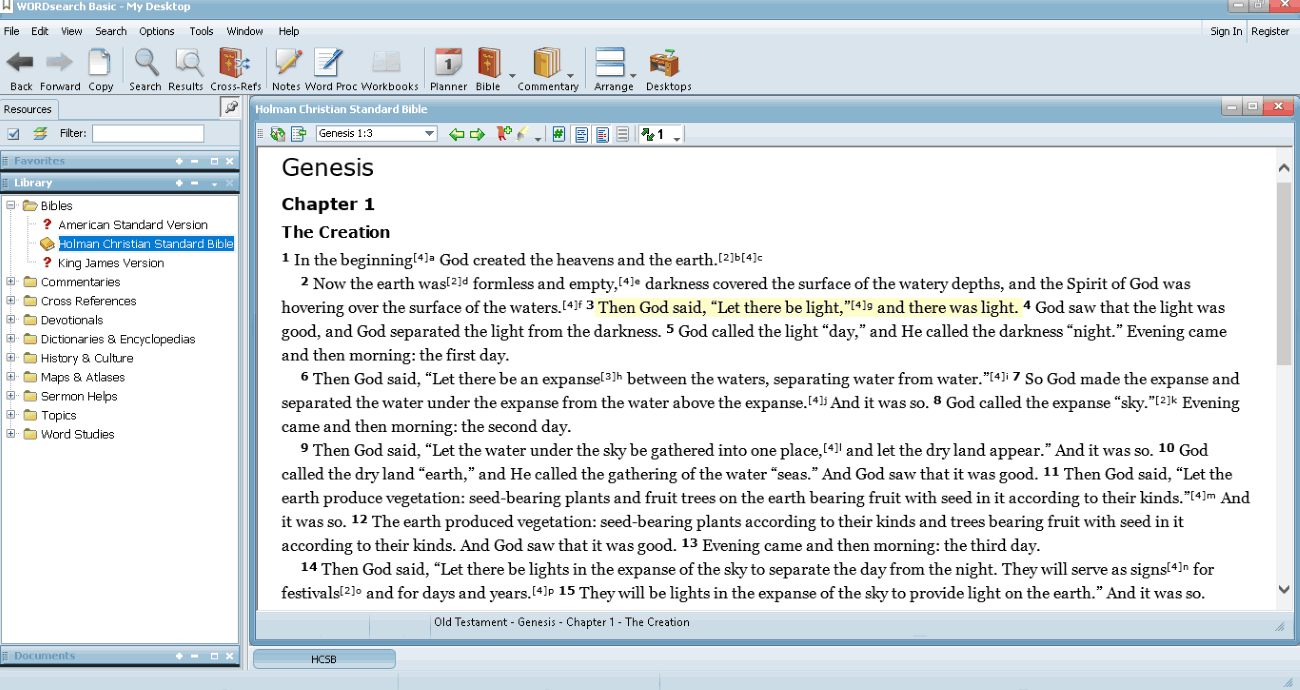Open the Help menu
The image size is (1300, 690).
tap(289, 31)
